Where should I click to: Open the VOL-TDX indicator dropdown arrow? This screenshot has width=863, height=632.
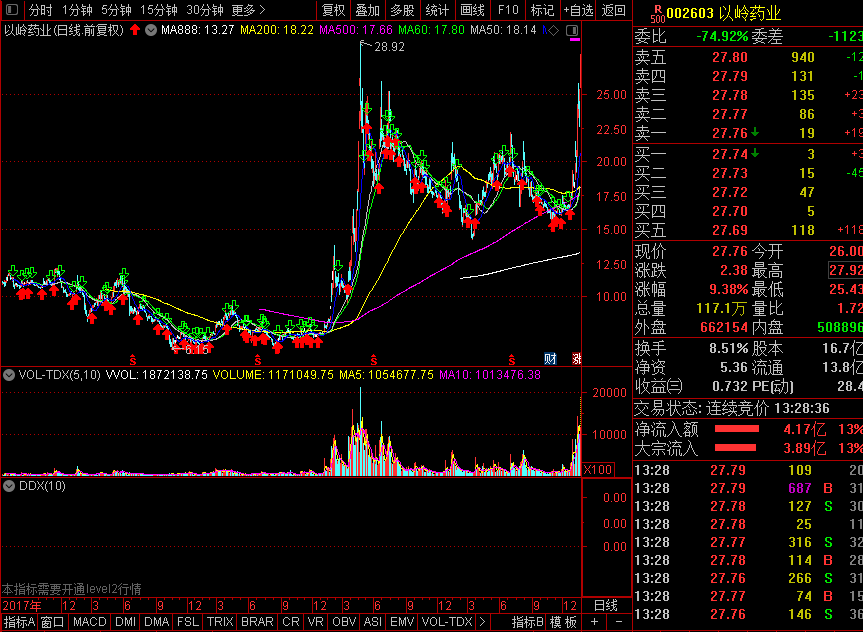point(8,375)
